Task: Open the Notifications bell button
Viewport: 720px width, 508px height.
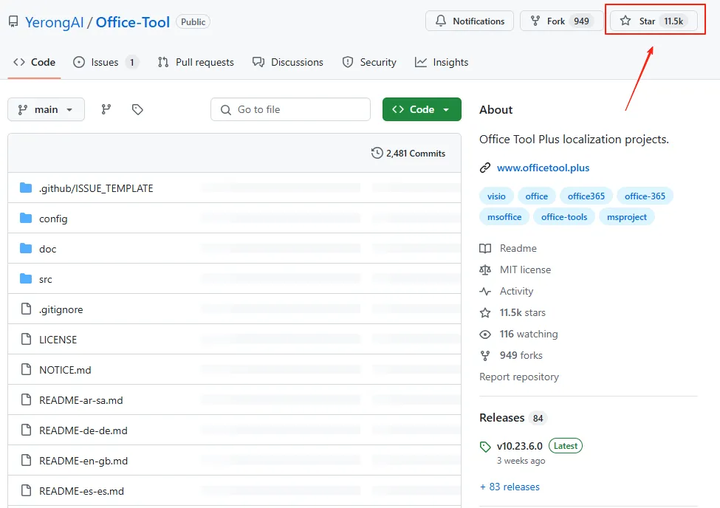Action: click(x=470, y=21)
